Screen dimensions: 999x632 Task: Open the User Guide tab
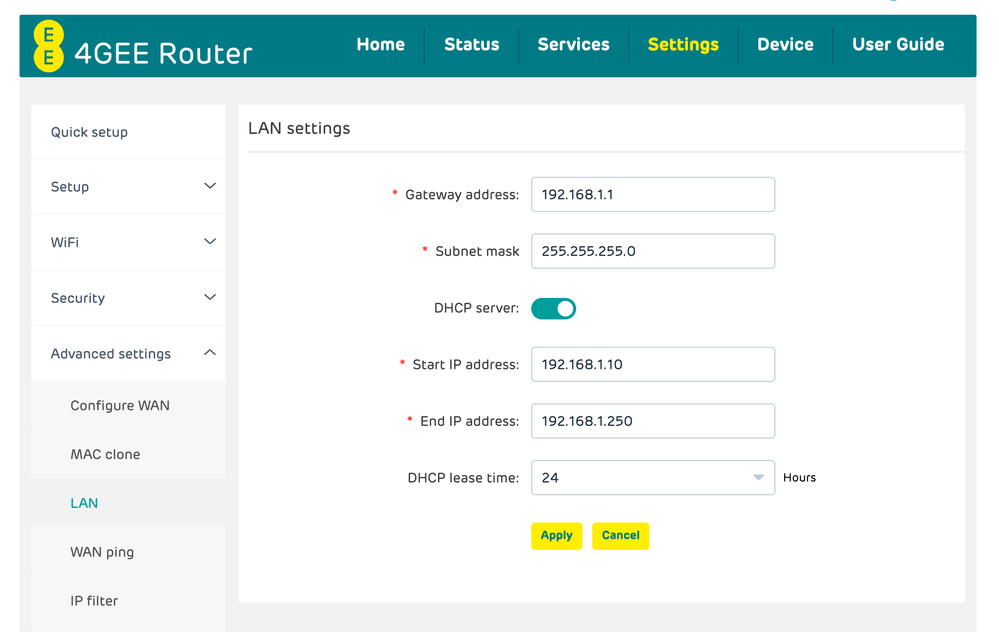tap(898, 44)
